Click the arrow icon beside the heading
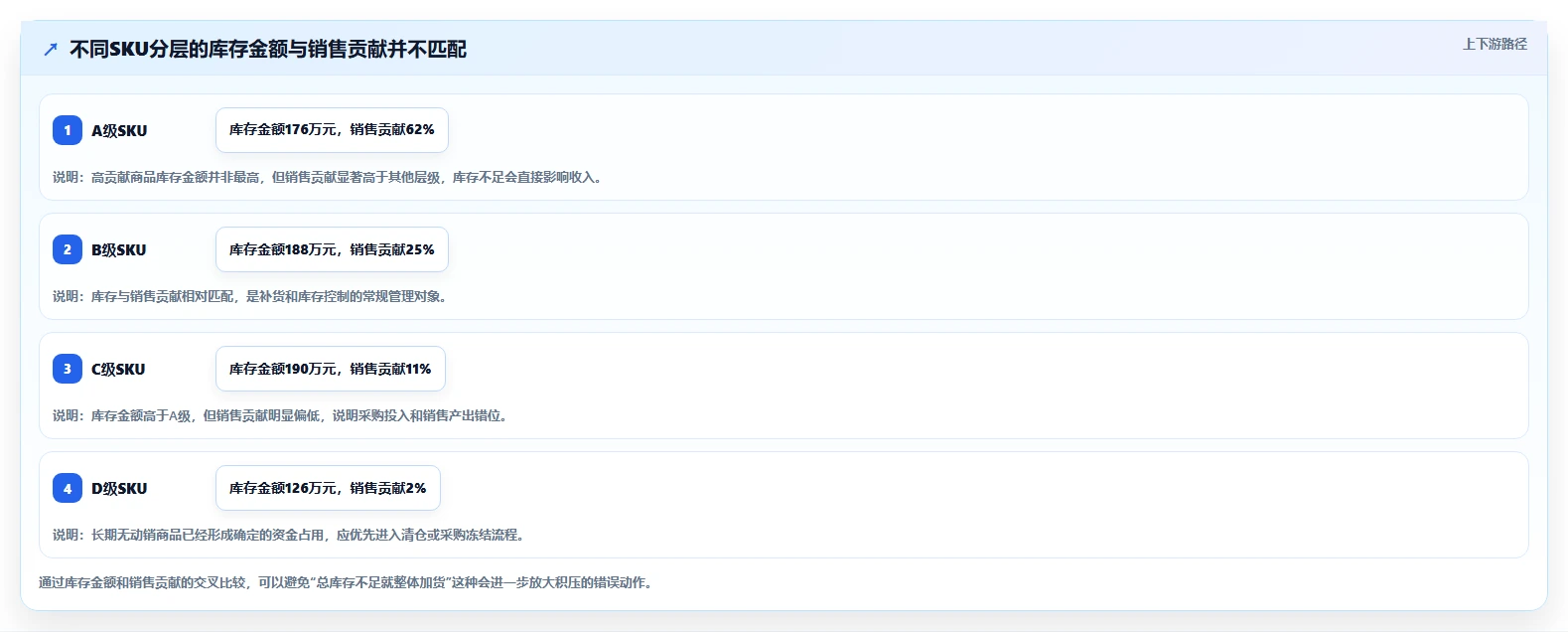 51,50
